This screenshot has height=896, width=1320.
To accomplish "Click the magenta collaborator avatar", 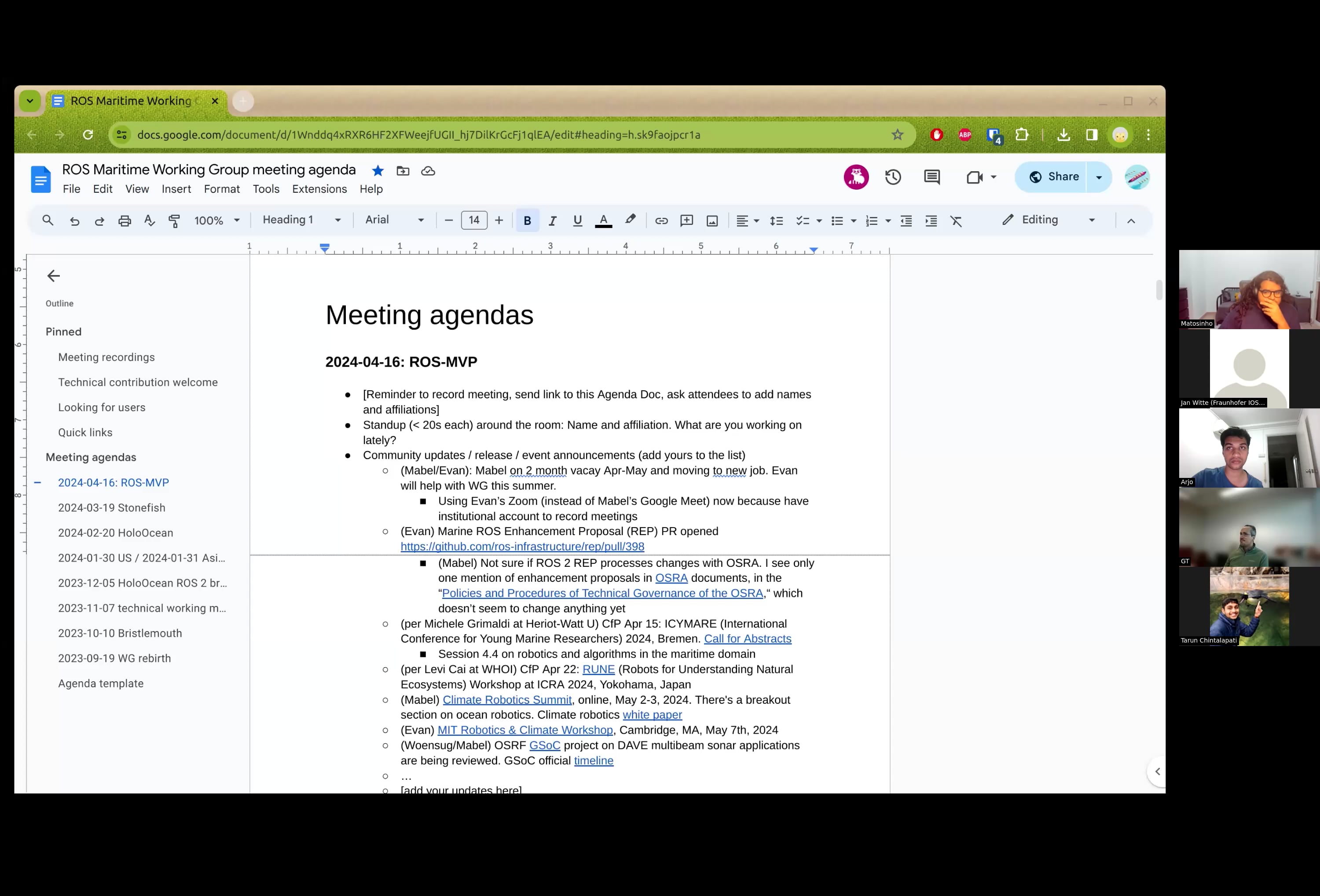I will (856, 177).
